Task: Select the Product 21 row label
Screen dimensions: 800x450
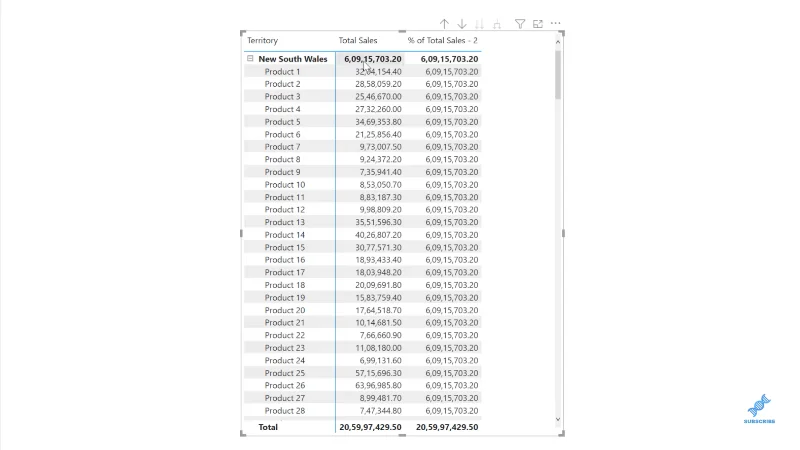Action: pos(285,322)
